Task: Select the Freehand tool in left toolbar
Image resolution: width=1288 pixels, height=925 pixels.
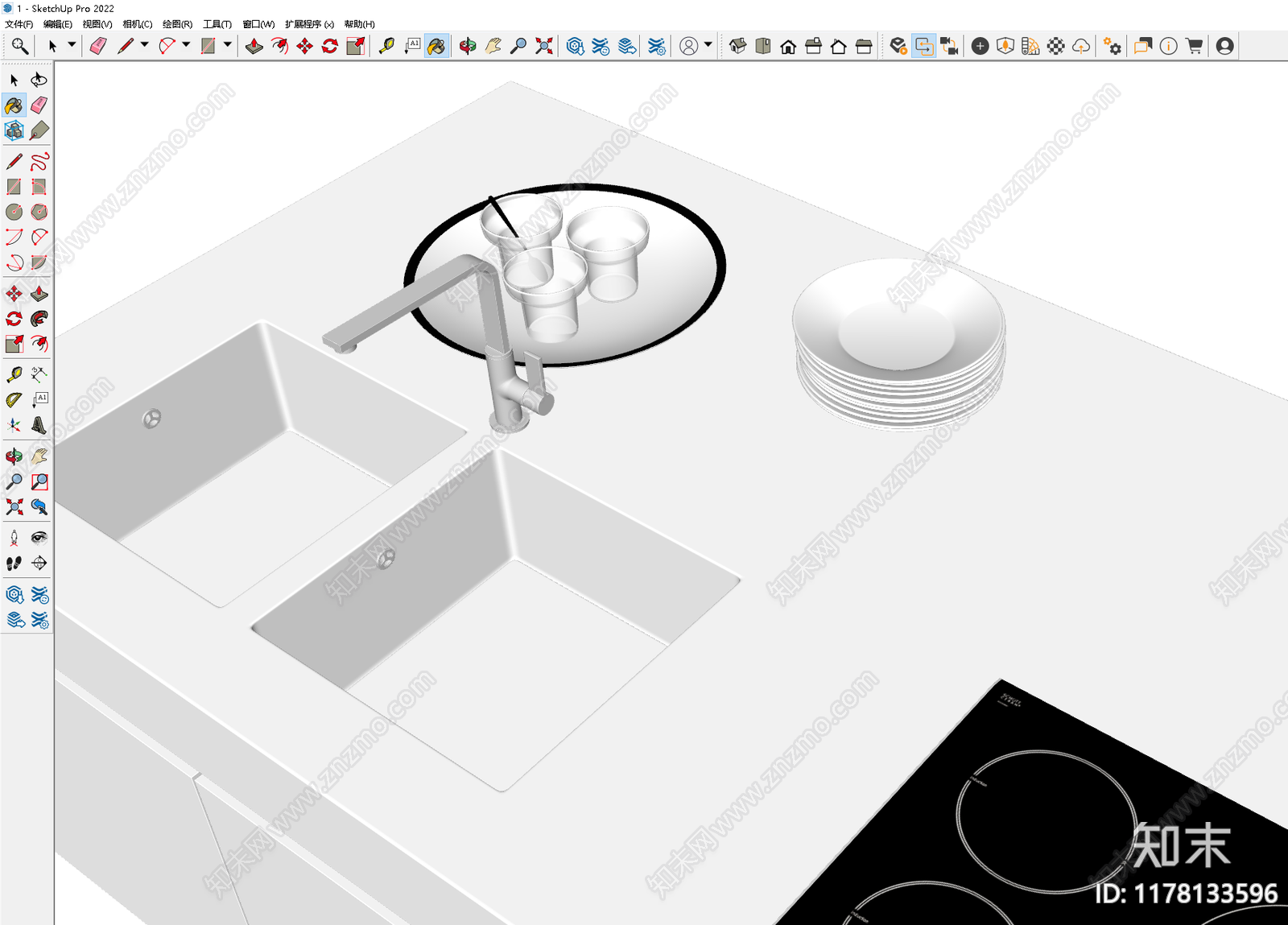Action: 39,162
